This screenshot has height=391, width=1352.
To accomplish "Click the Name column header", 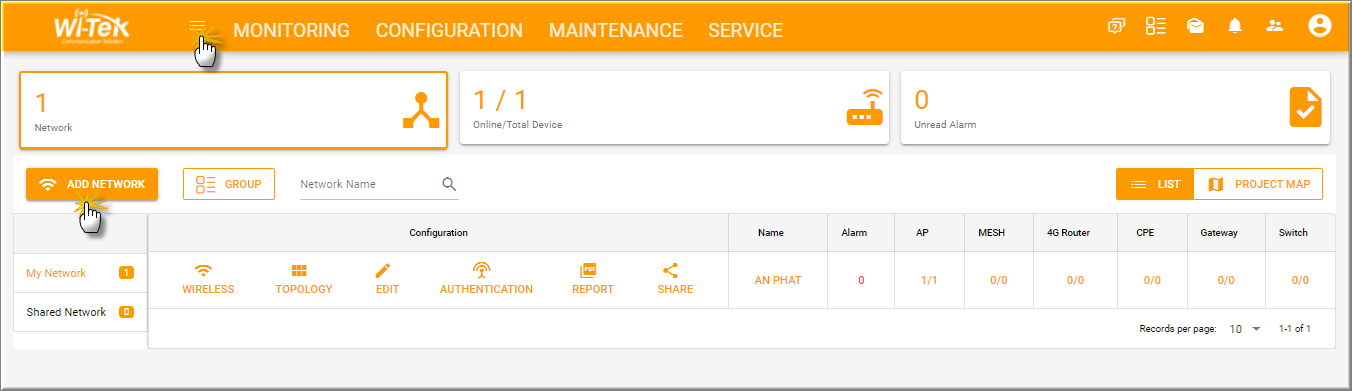I will click(x=771, y=232).
